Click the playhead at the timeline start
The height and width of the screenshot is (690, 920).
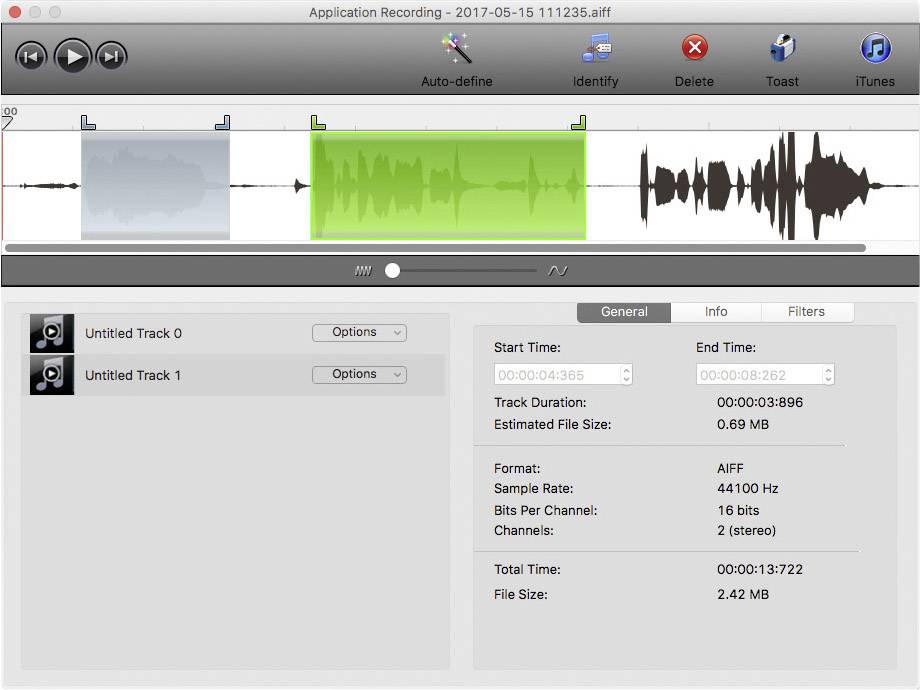point(6,123)
